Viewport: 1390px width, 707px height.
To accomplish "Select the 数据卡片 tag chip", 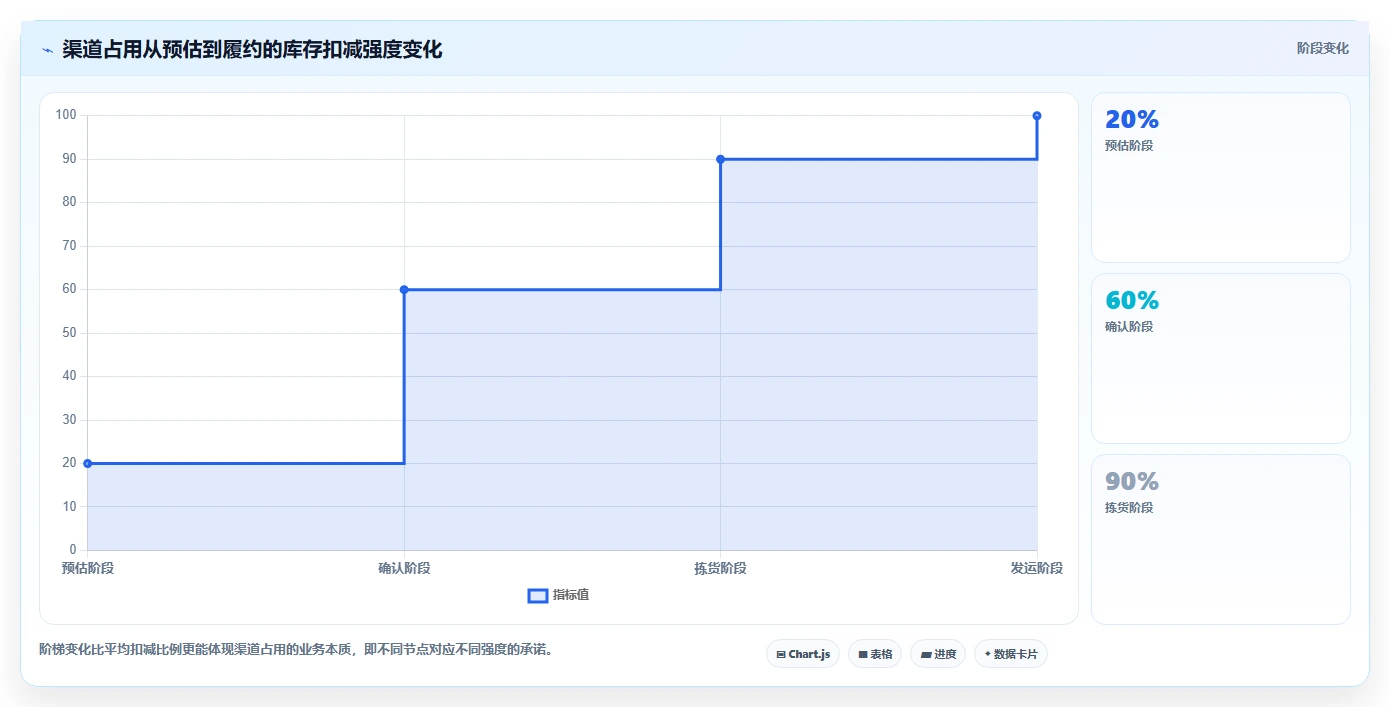I will 1011,654.
